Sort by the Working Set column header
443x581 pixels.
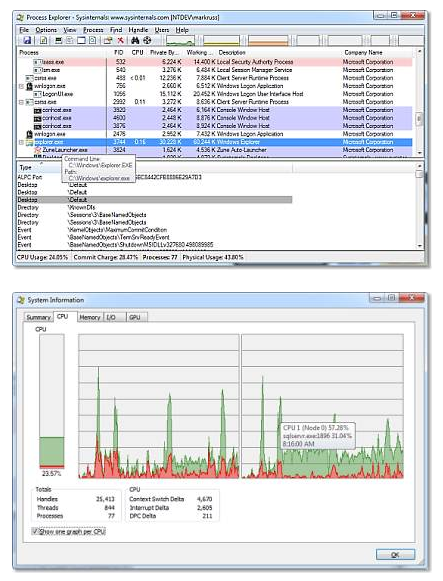click(199, 53)
